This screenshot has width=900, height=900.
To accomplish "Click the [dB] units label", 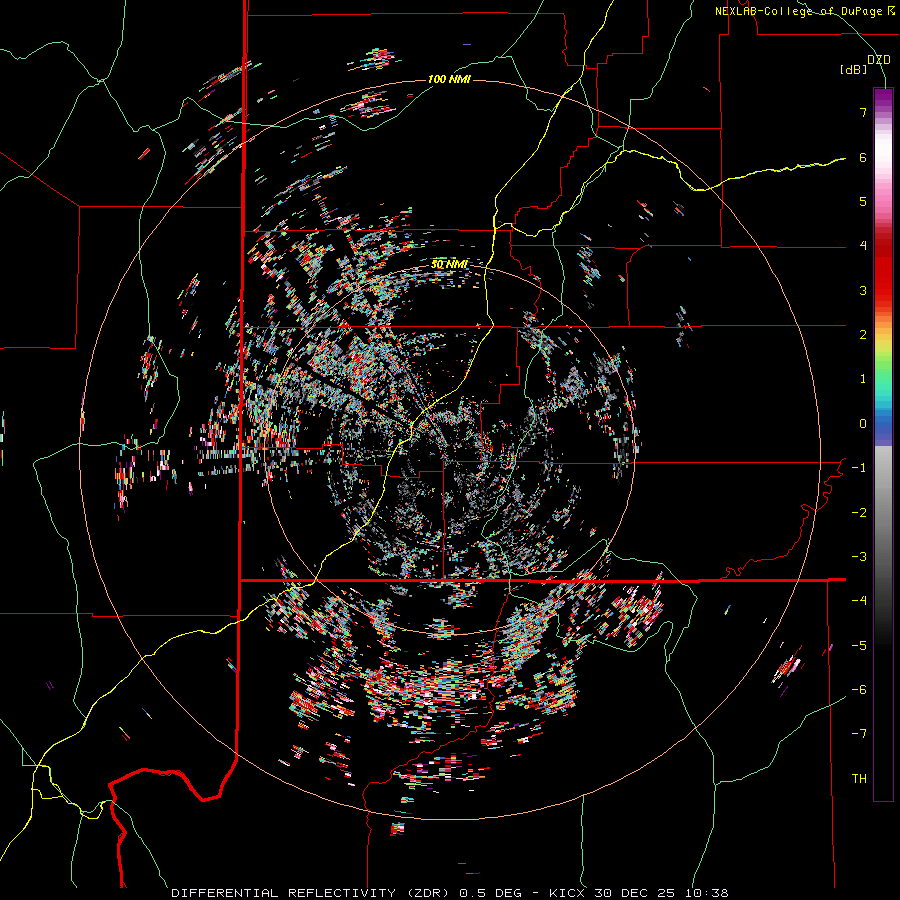I will pyautogui.click(x=854, y=70).
